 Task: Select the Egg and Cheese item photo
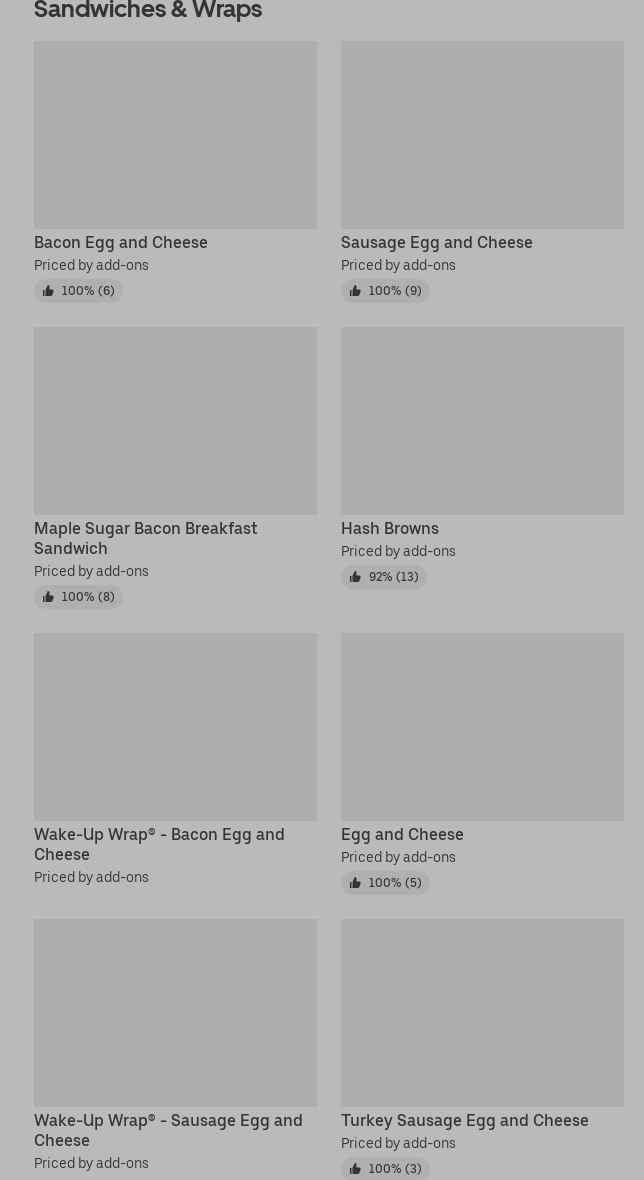coord(482,727)
